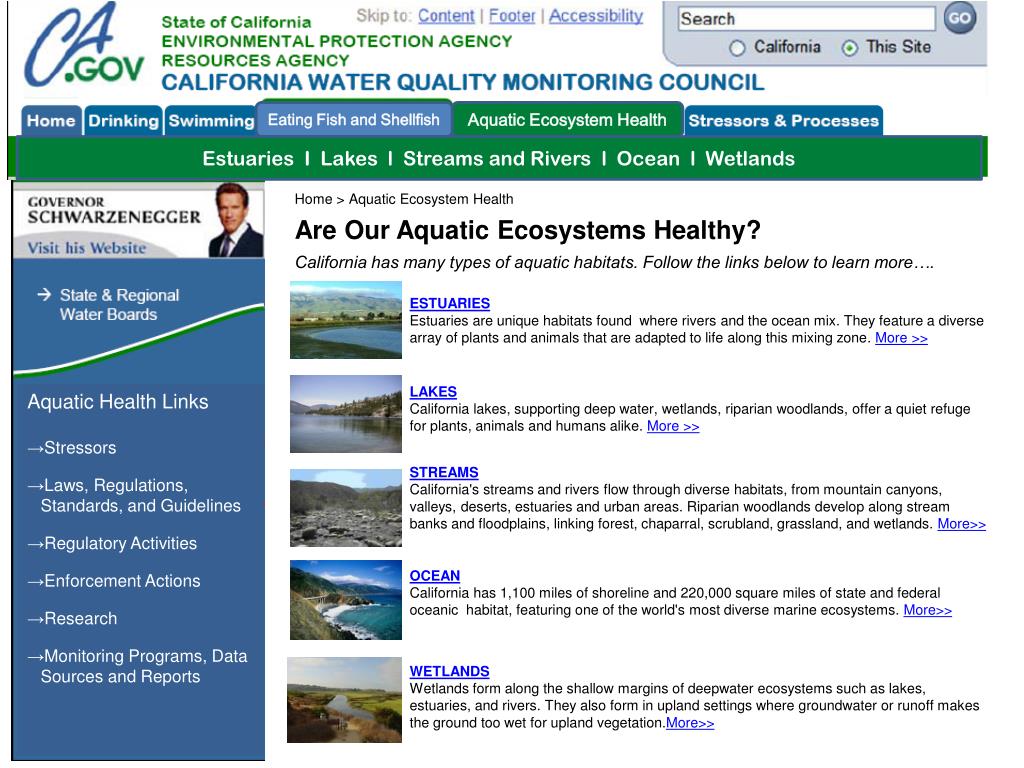Click the Governor Schwarzenegger portrait photo

[x=236, y=220]
